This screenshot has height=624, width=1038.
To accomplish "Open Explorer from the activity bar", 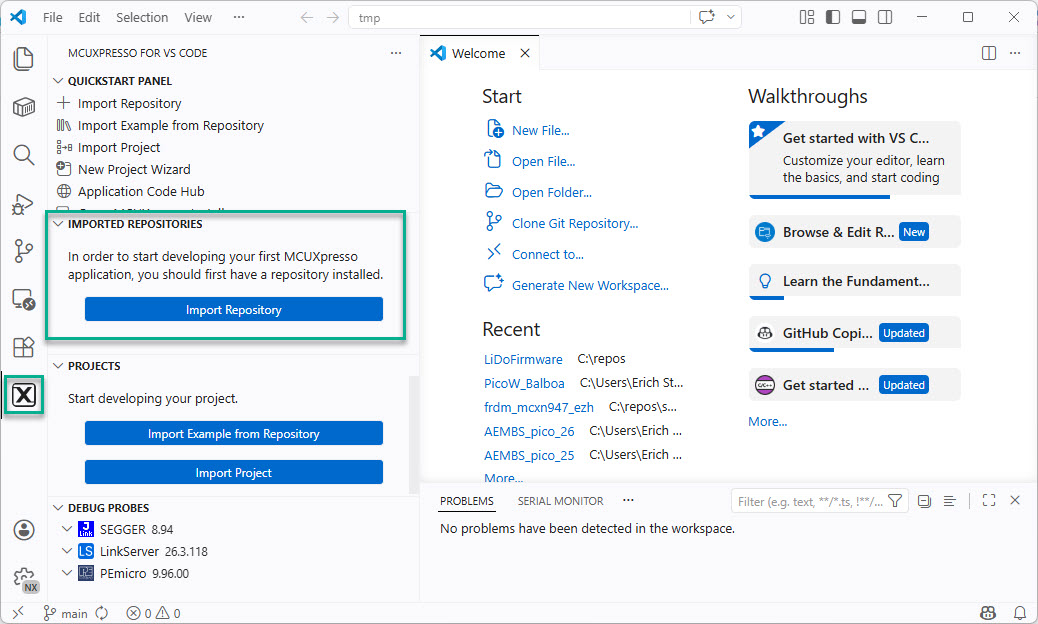I will coord(23,59).
